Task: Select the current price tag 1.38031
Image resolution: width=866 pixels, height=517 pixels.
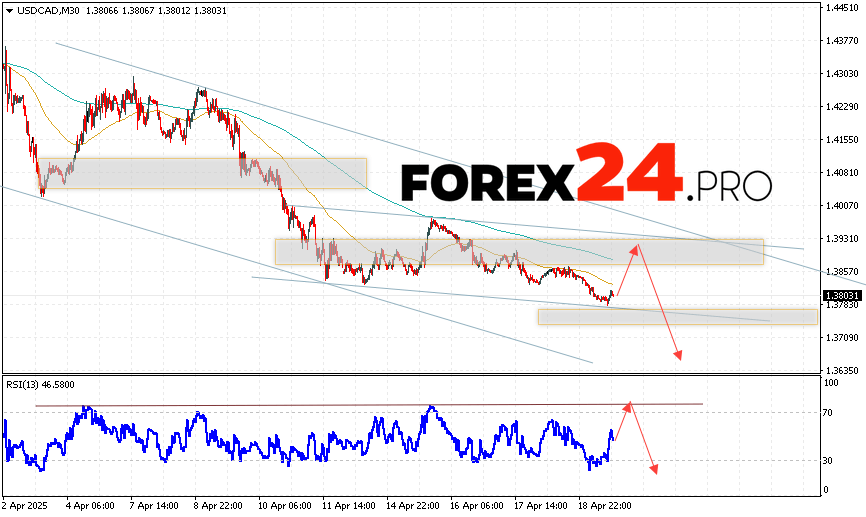Action: tap(841, 295)
